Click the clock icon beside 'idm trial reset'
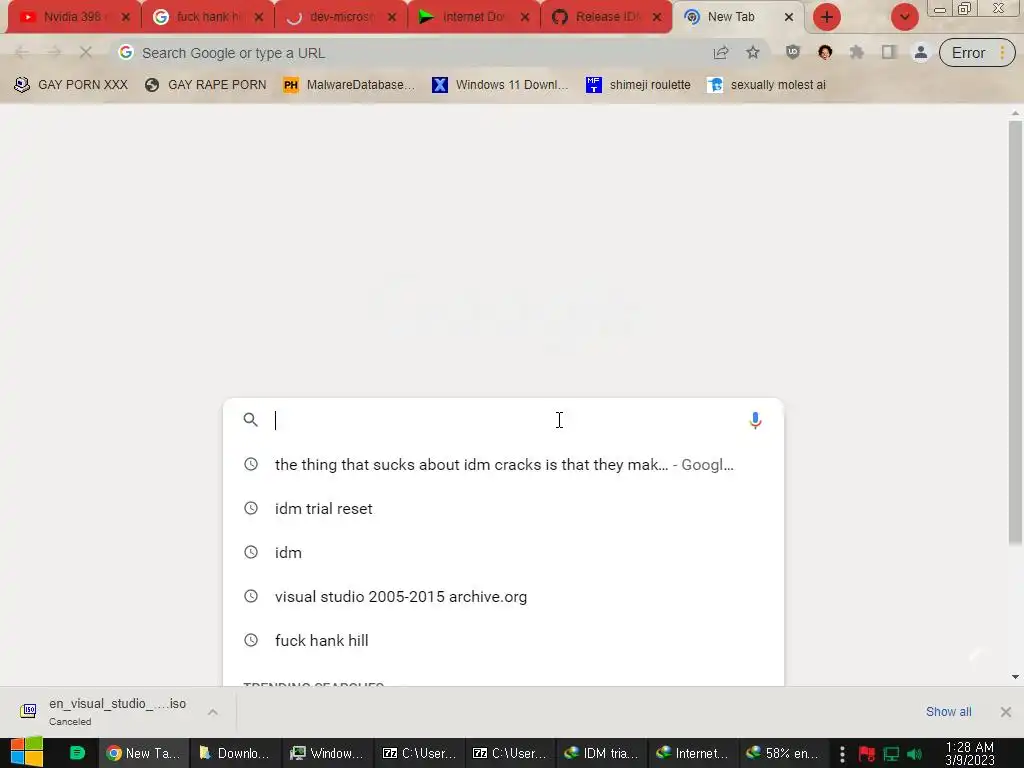Image resolution: width=1024 pixels, height=768 pixels. [x=251, y=508]
